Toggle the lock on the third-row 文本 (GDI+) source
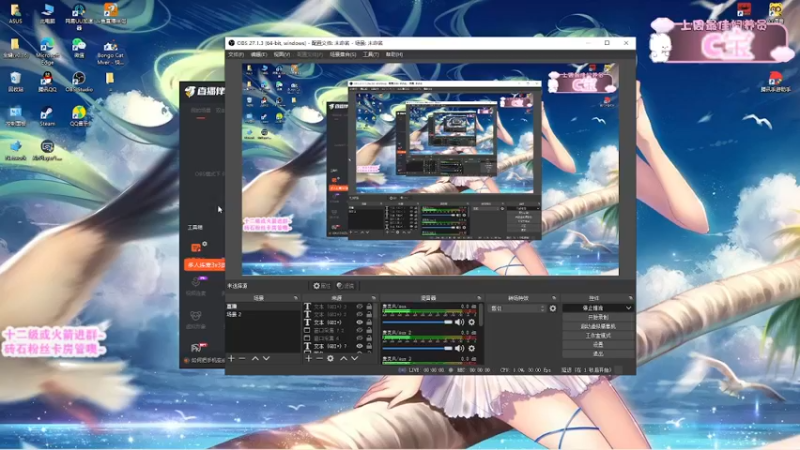 (x=369, y=322)
